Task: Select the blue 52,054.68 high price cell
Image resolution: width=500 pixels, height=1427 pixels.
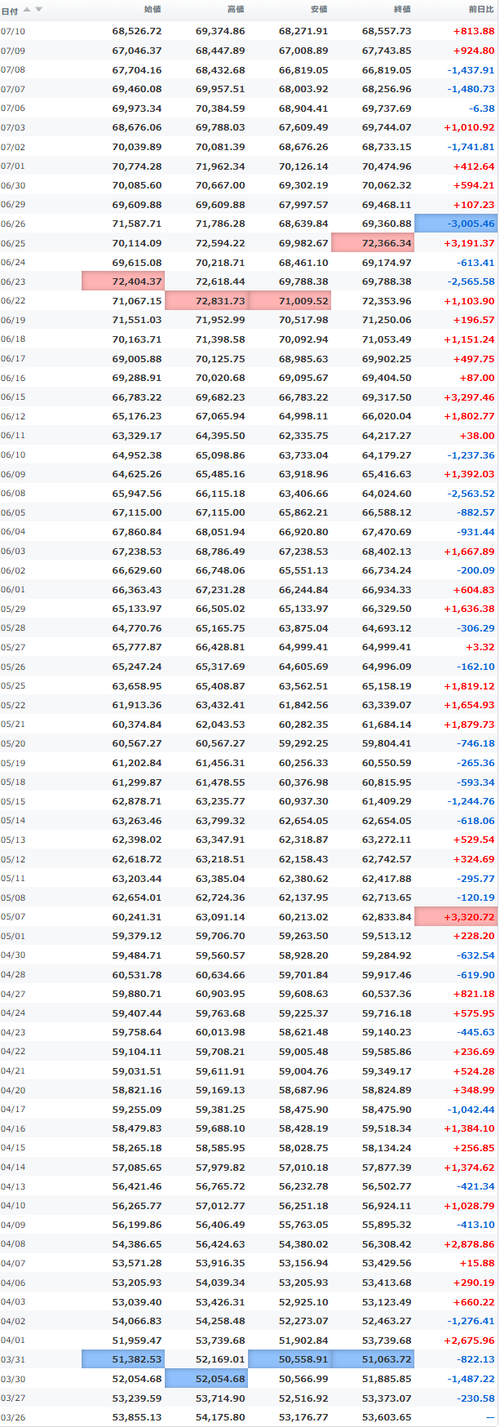Action: (x=206, y=1378)
